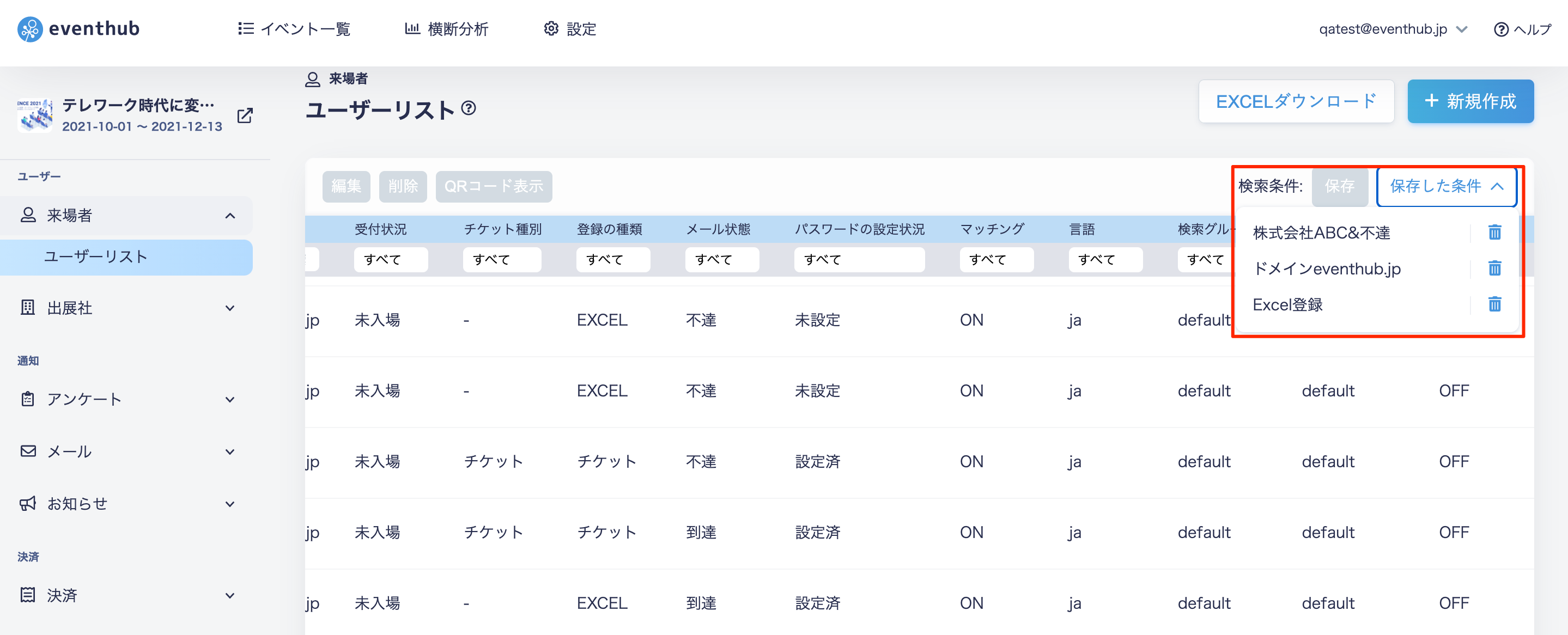Viewport: 1568px width, 635px height.
Task: Collapse the 来場者 sidebar section chevron
Action: pyautogui.click(x=230, y=215)
